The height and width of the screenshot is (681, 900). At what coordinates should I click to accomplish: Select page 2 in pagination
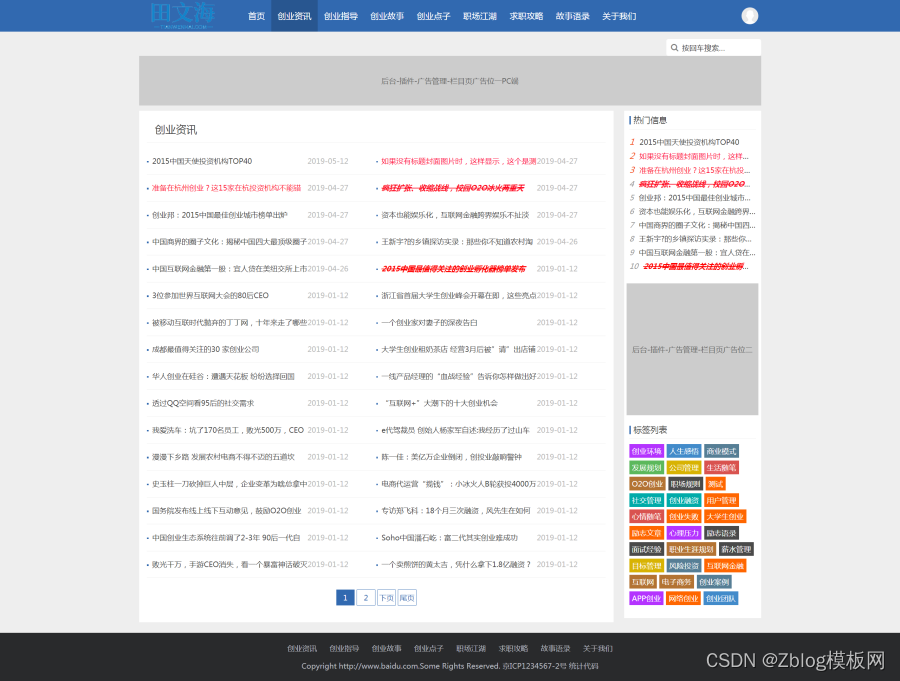(365, 597)
